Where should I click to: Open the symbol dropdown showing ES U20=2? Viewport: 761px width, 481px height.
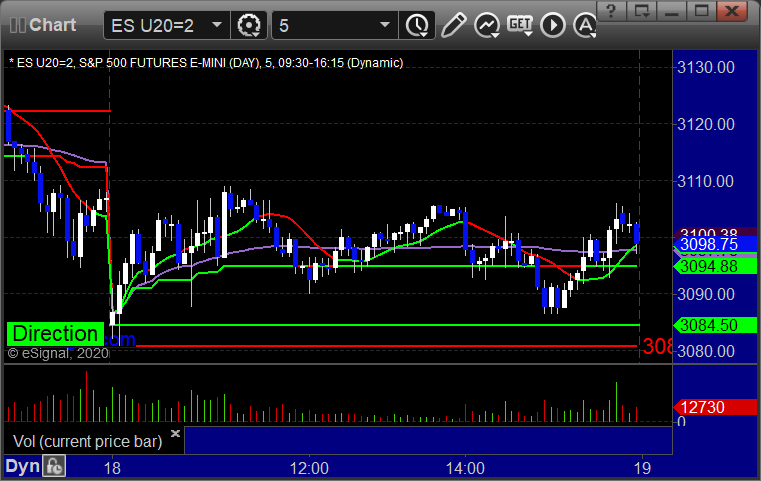166,25
